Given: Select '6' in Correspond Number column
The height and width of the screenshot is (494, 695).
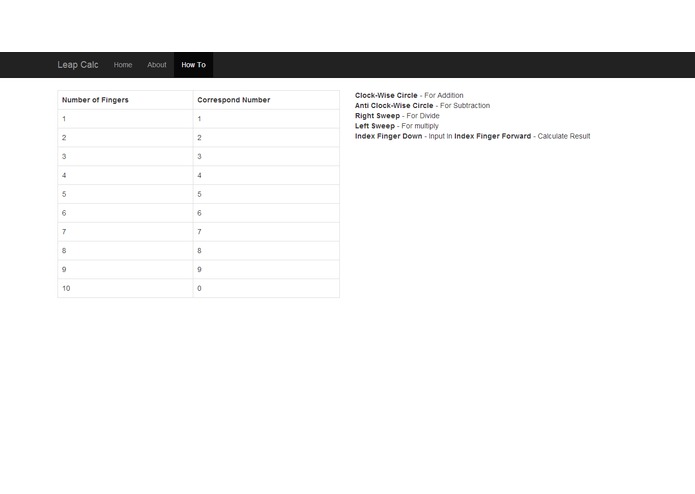Looking at the screenshot, I should tap(266, 213).
